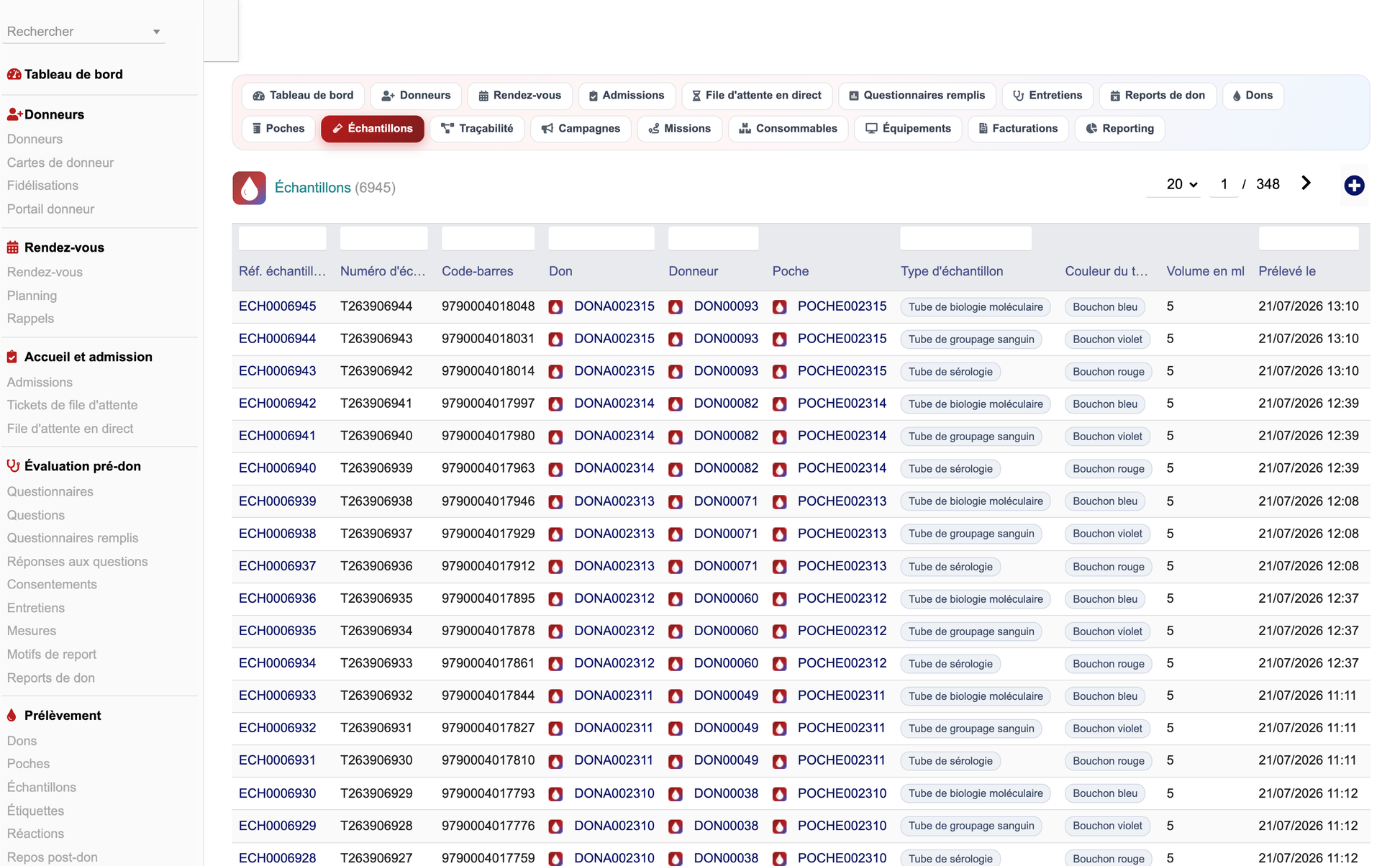Image resolution: width=1400 pixels, height=866 pixels.
Task: Switch to the Consommables tab
Action: [788, 129]
